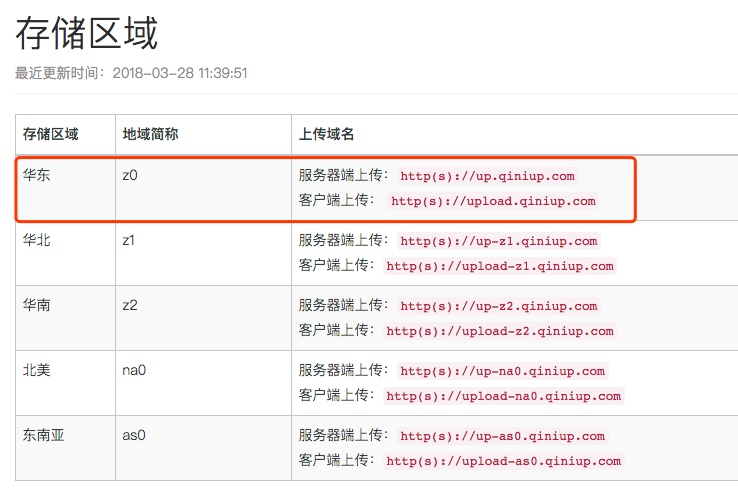Viewport: 738px width, 495px height.
Task: Click the http(s)://up-na0.qiniup.com URL
Action: [502, 371]
